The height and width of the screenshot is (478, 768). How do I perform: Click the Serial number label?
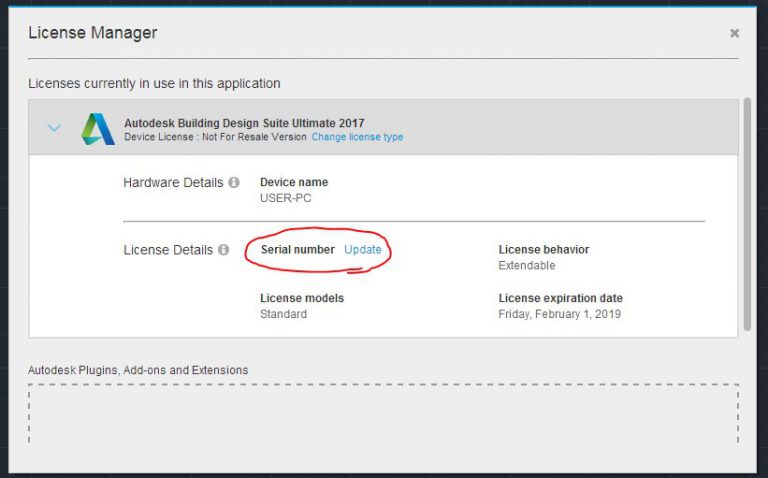point(298,249)
